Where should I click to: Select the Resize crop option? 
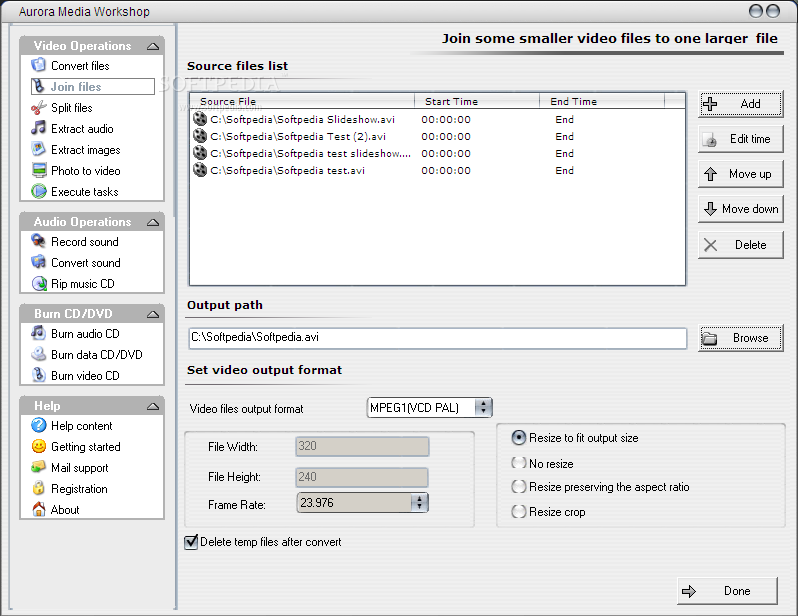tap(518, 511)
